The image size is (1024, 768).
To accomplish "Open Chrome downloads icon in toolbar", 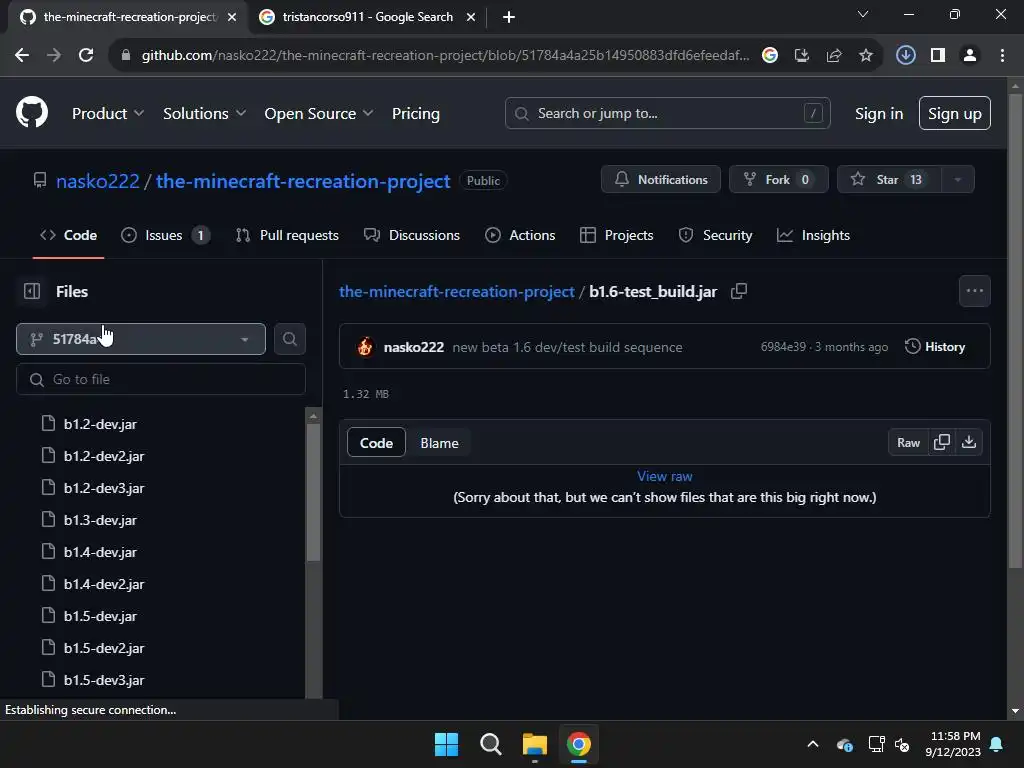I will 905,55.
